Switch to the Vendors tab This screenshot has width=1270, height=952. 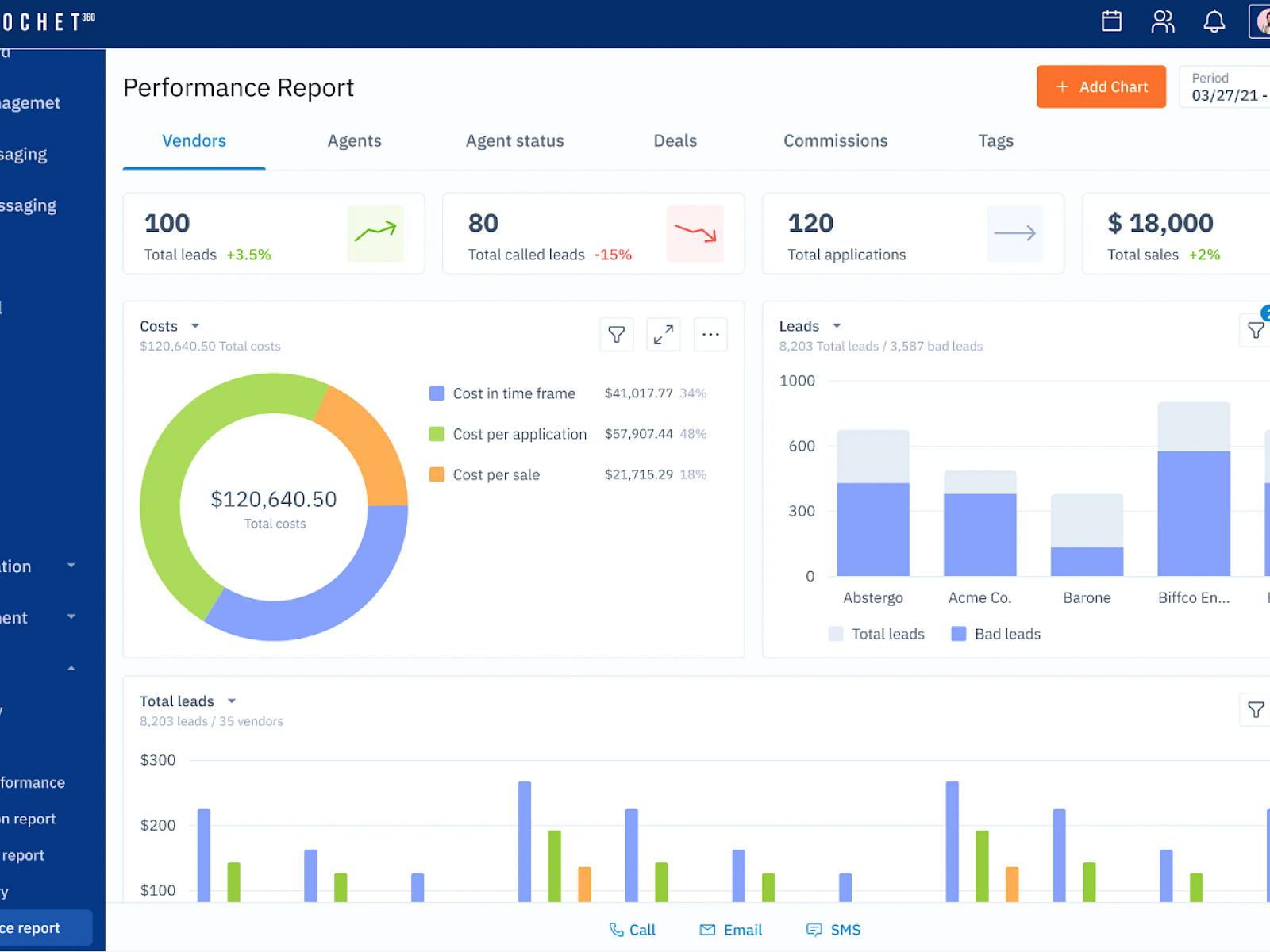pyautogui.click(x=194, y=141)
